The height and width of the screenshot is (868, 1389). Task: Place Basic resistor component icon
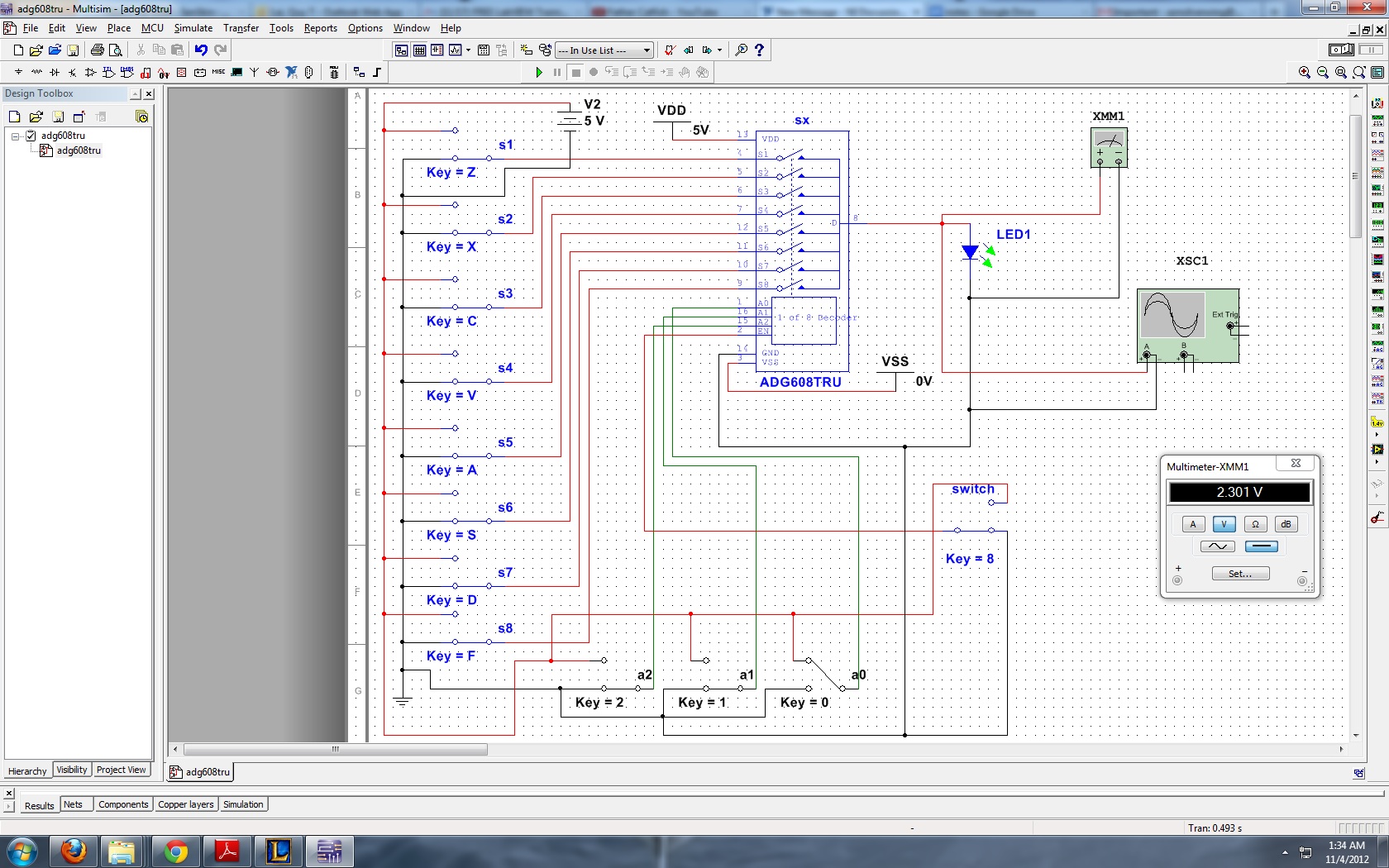(36, 73)
